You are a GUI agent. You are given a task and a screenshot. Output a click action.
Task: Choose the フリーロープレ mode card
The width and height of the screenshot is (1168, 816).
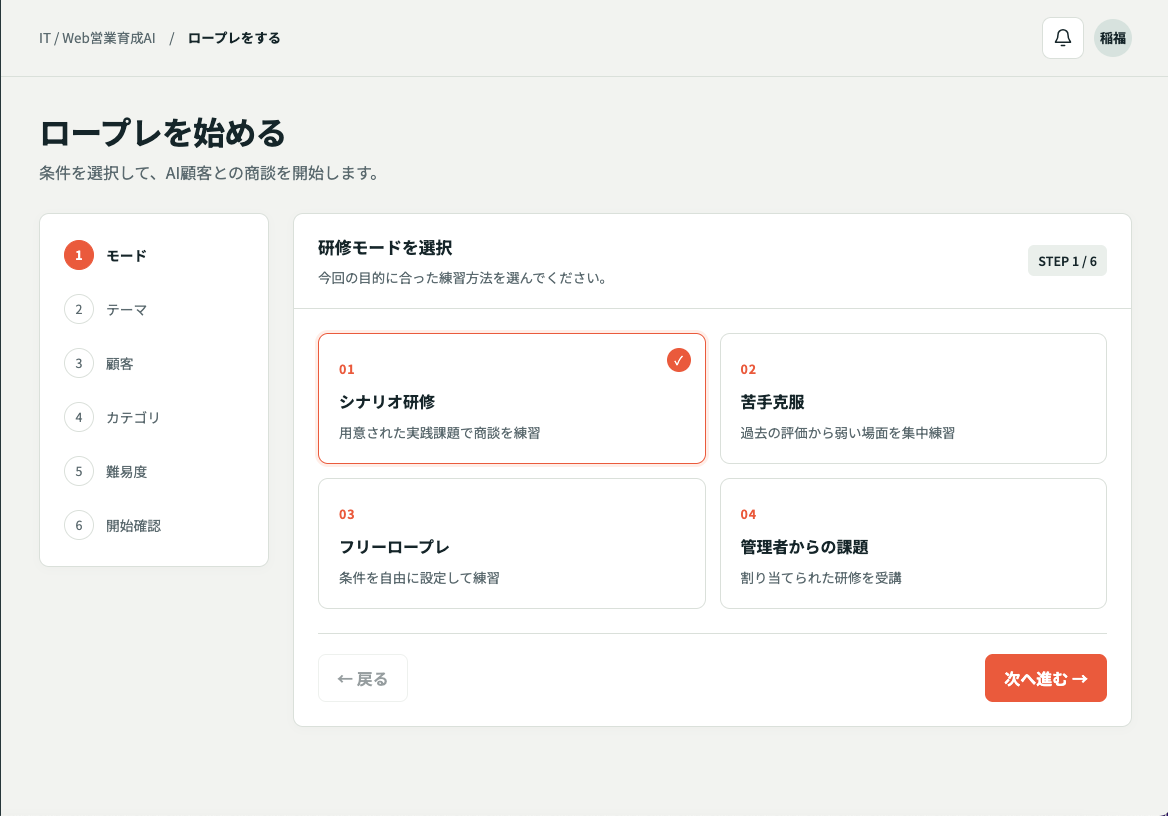(x=512, y=543)
